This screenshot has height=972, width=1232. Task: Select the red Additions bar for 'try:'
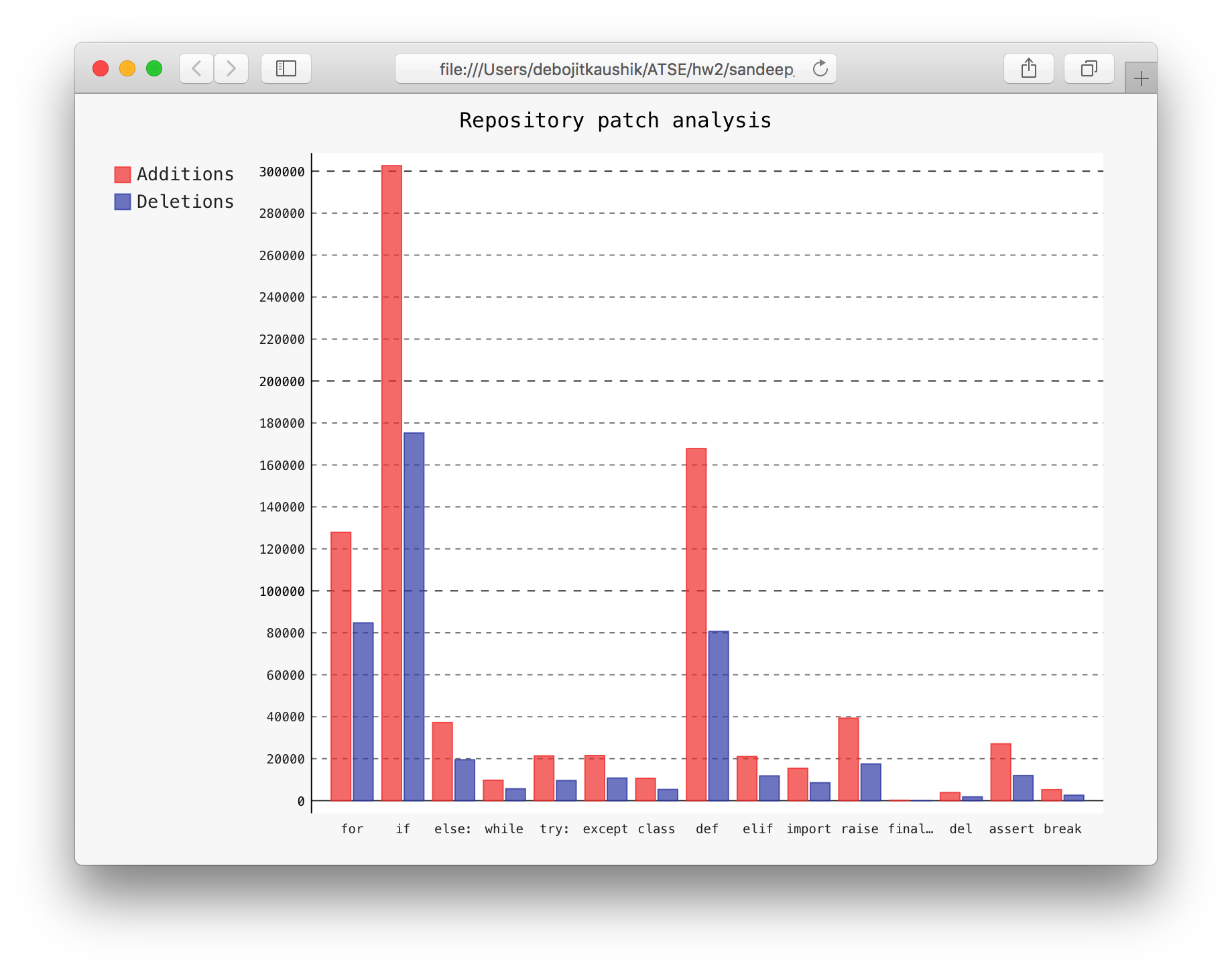point(544,778)
